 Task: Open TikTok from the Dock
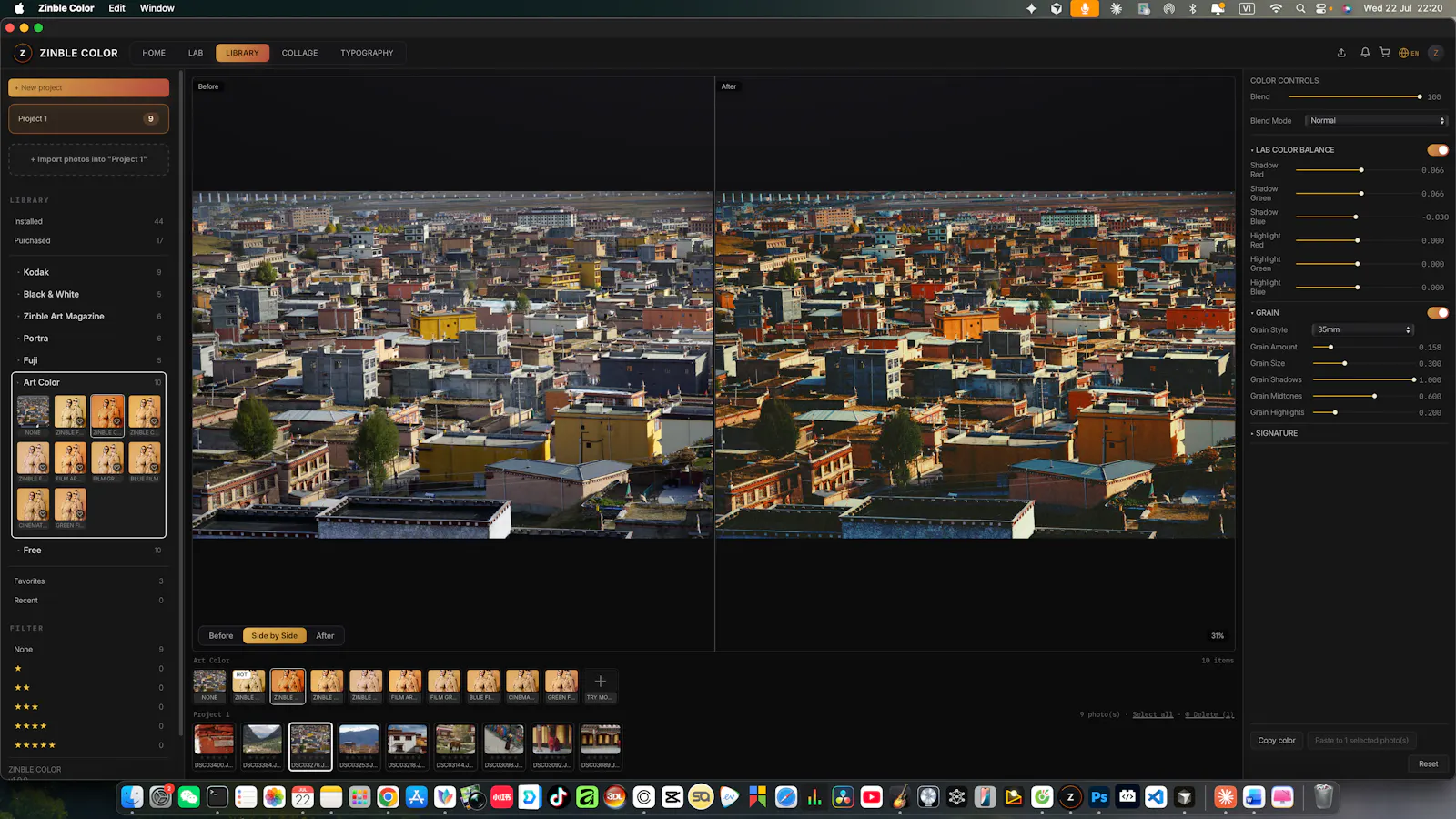click(559, 797)
